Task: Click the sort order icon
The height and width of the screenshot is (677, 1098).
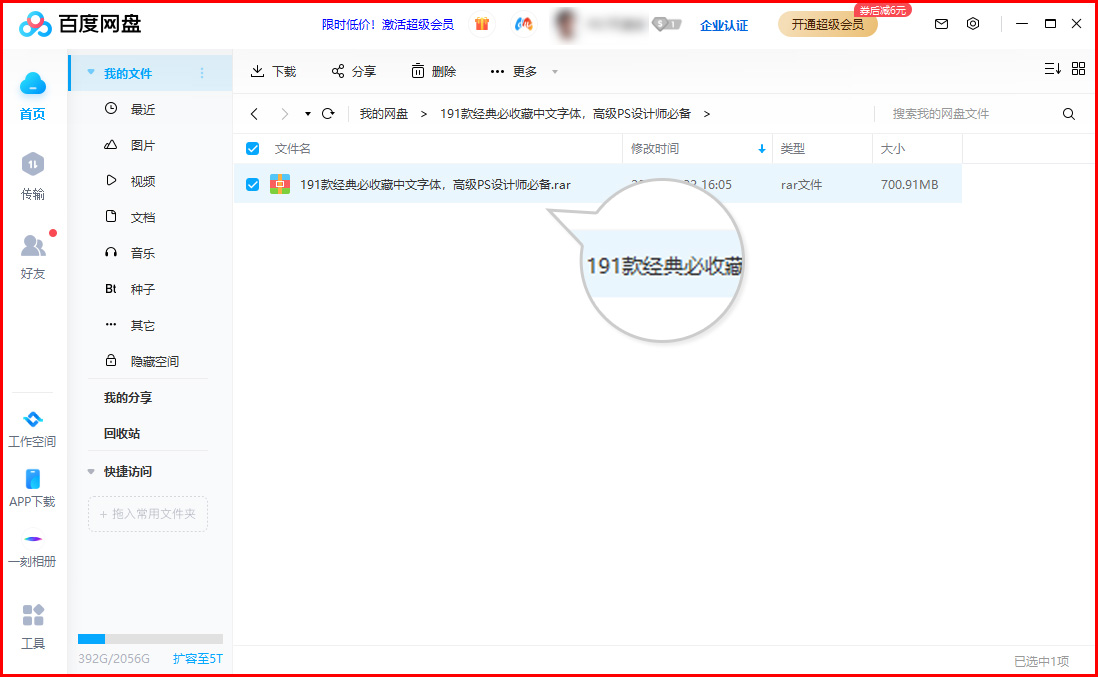Action: click(1052, 69)
